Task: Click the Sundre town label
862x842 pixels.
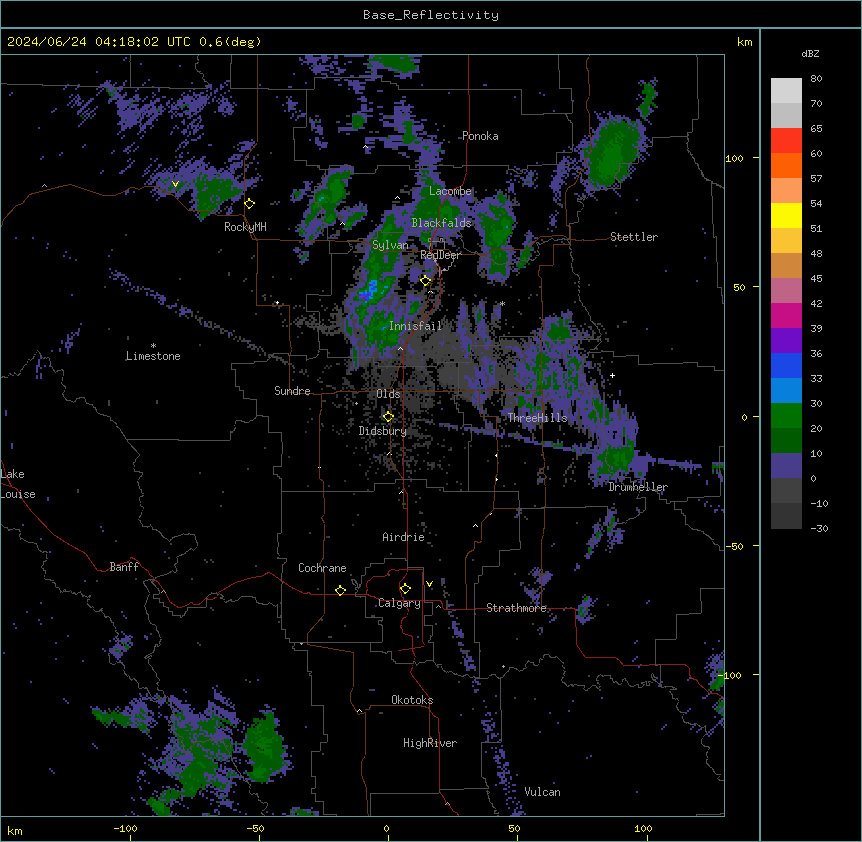Action: click(x=292, y=391)
